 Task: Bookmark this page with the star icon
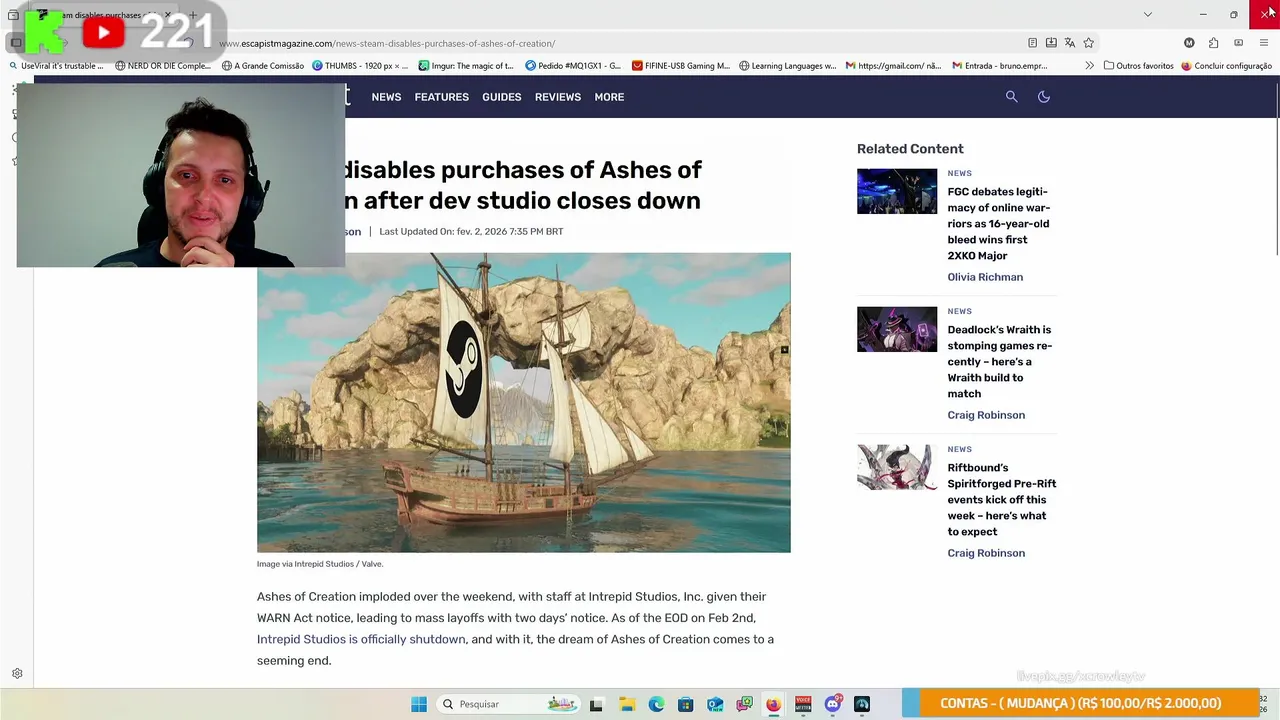coord(1088,43)
